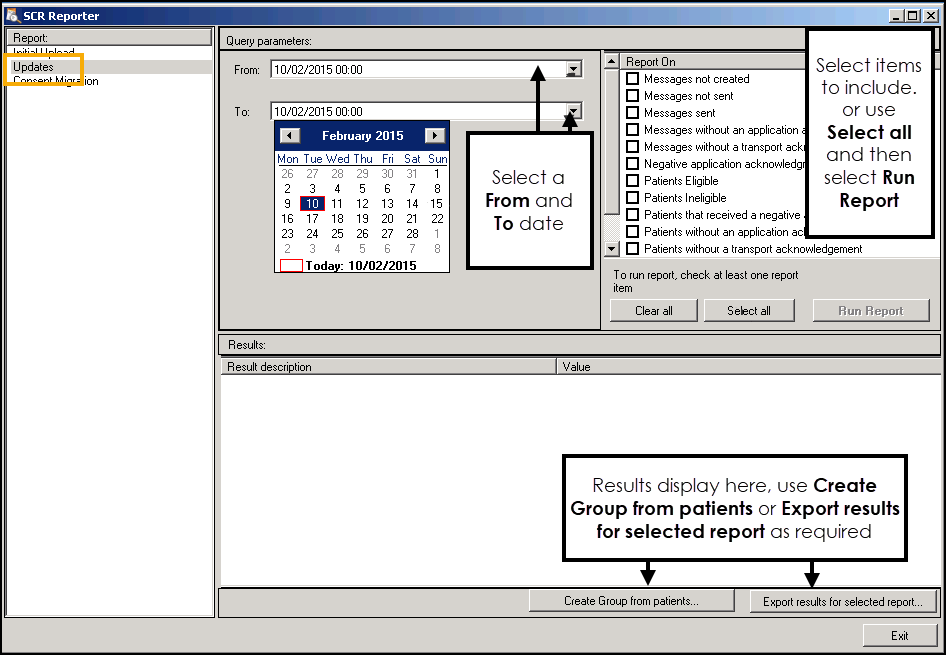Click Export results for selected report
This screenshot has width=946, height=655.
[844, 601]
